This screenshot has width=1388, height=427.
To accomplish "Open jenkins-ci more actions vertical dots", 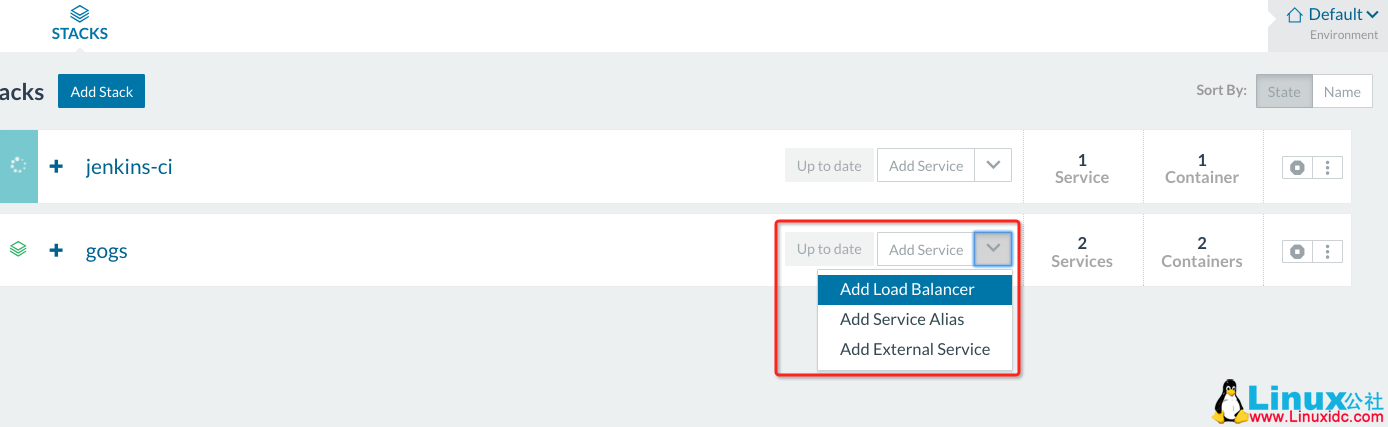I will (1327, 168).
